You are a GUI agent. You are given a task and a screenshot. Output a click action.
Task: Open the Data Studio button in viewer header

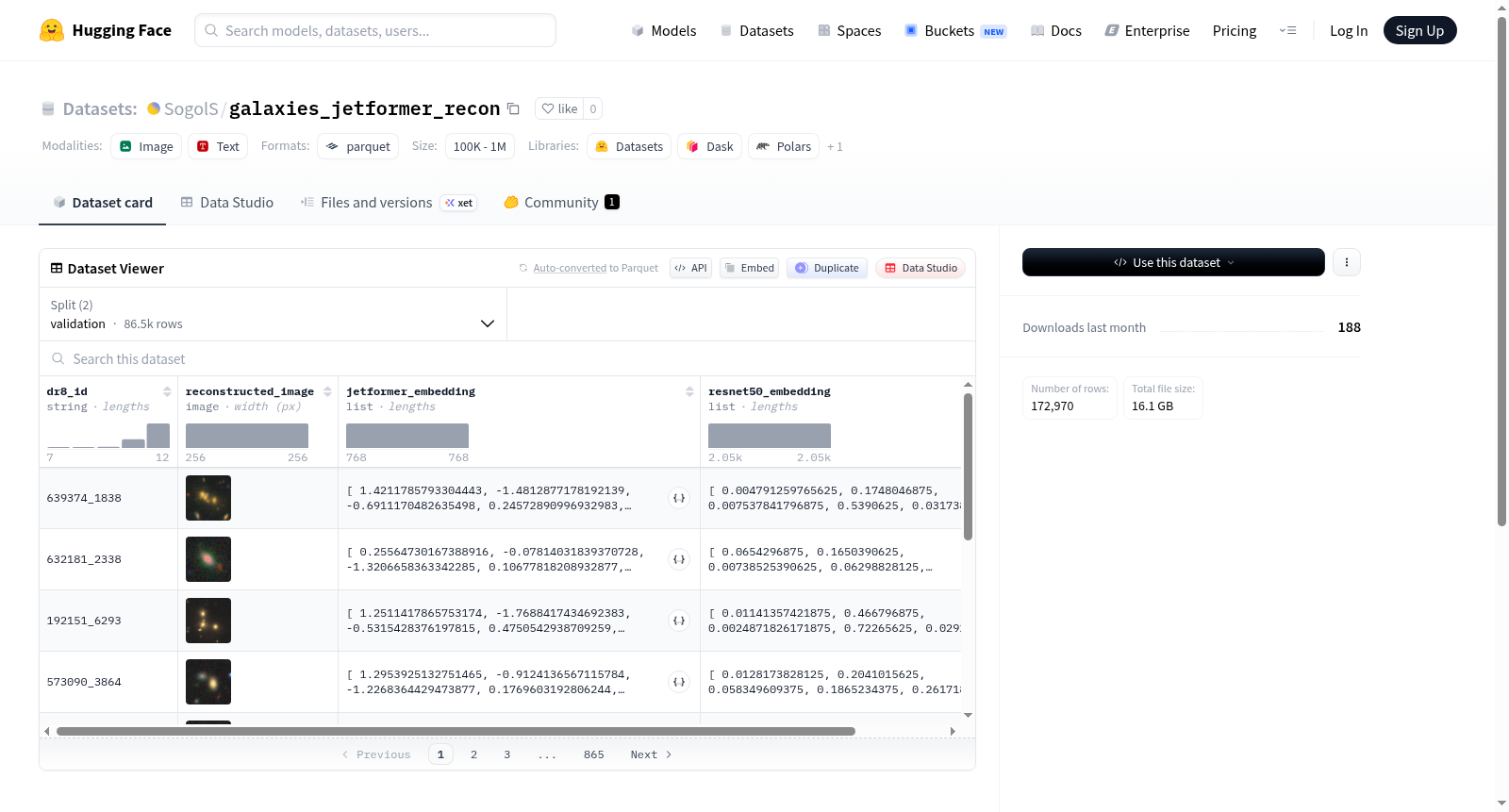pyautogui.click(x=920, y=268)
